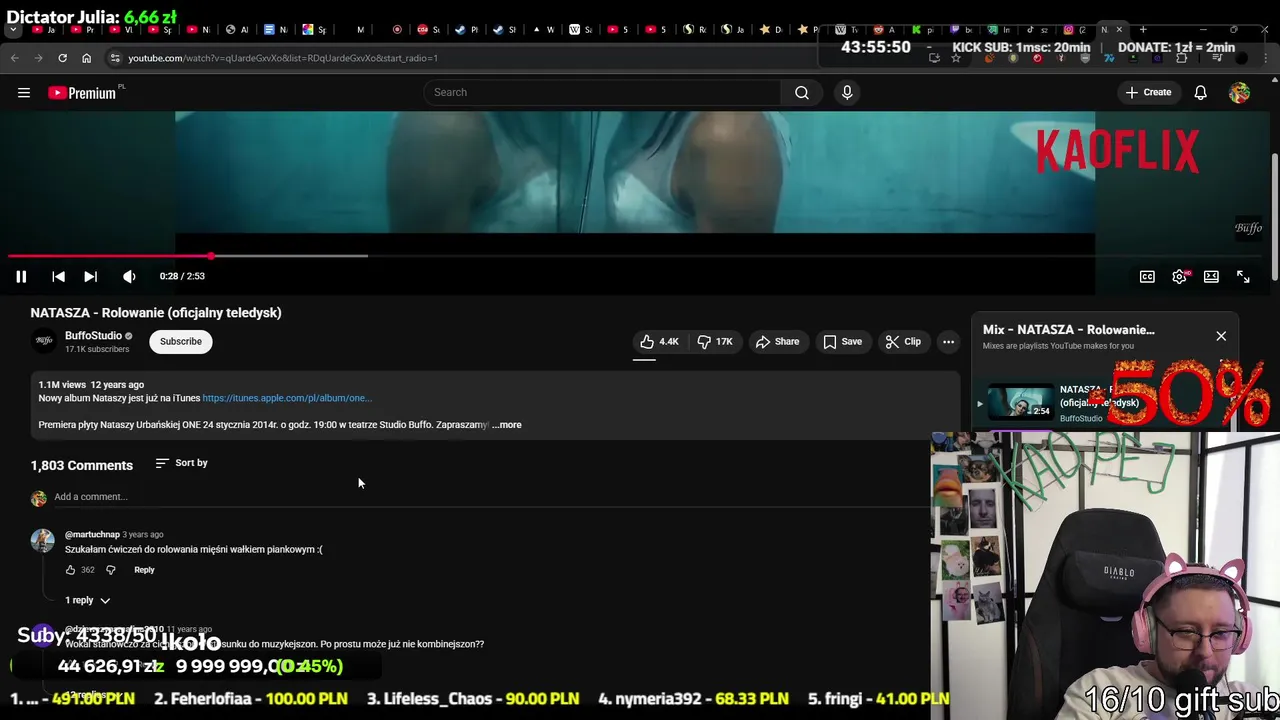Screen dimensions: 1280x720
Task: Open @martuchnap profile avatar
Action: (x=43, y=541)
